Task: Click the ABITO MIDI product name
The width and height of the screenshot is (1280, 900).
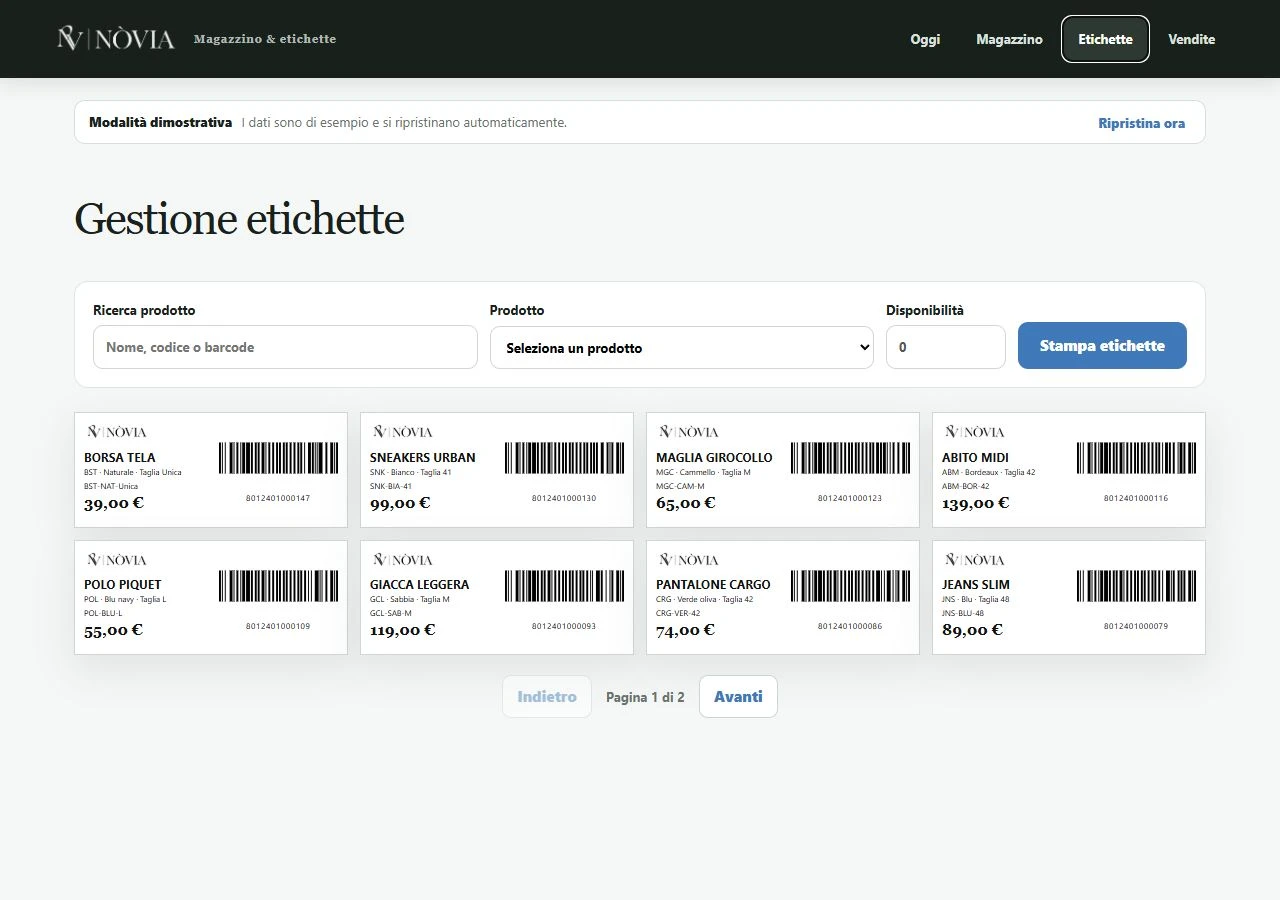Action: pyautogui.click(x=975, y=458)
